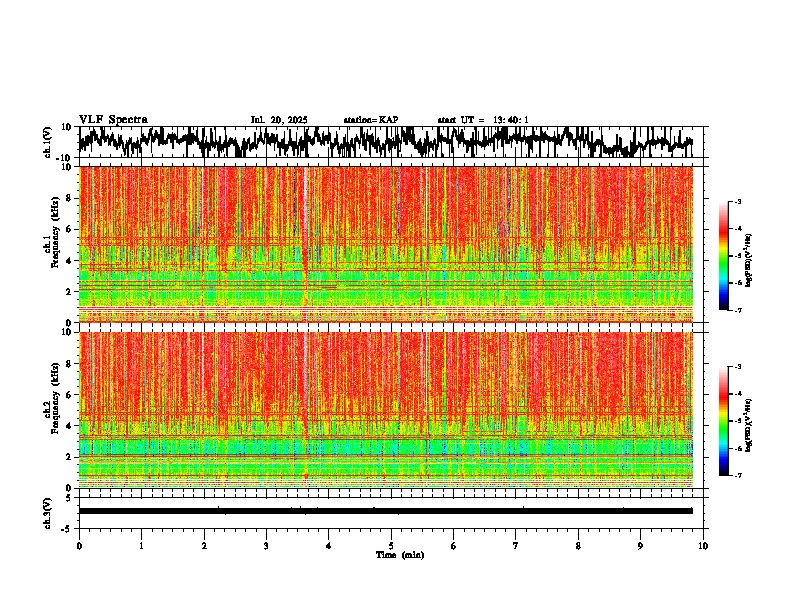Click time axis tick label "9"
The image size is (792, 612).
click(640, 546)
